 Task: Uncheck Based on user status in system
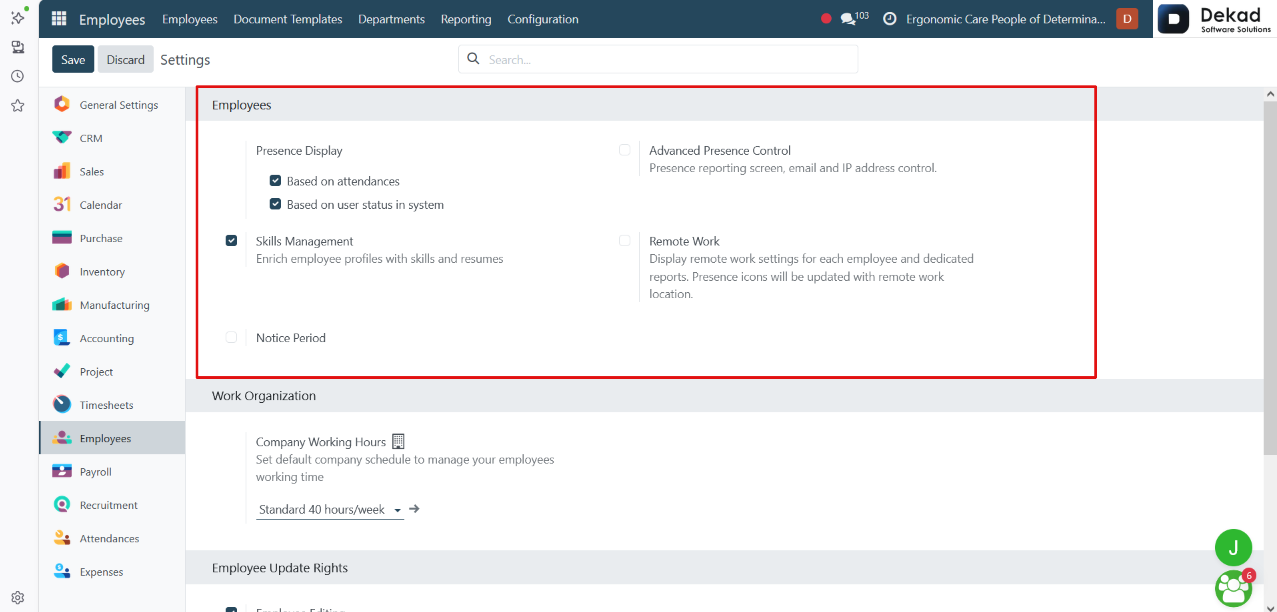pyautogui.click(x=275, y=204)
